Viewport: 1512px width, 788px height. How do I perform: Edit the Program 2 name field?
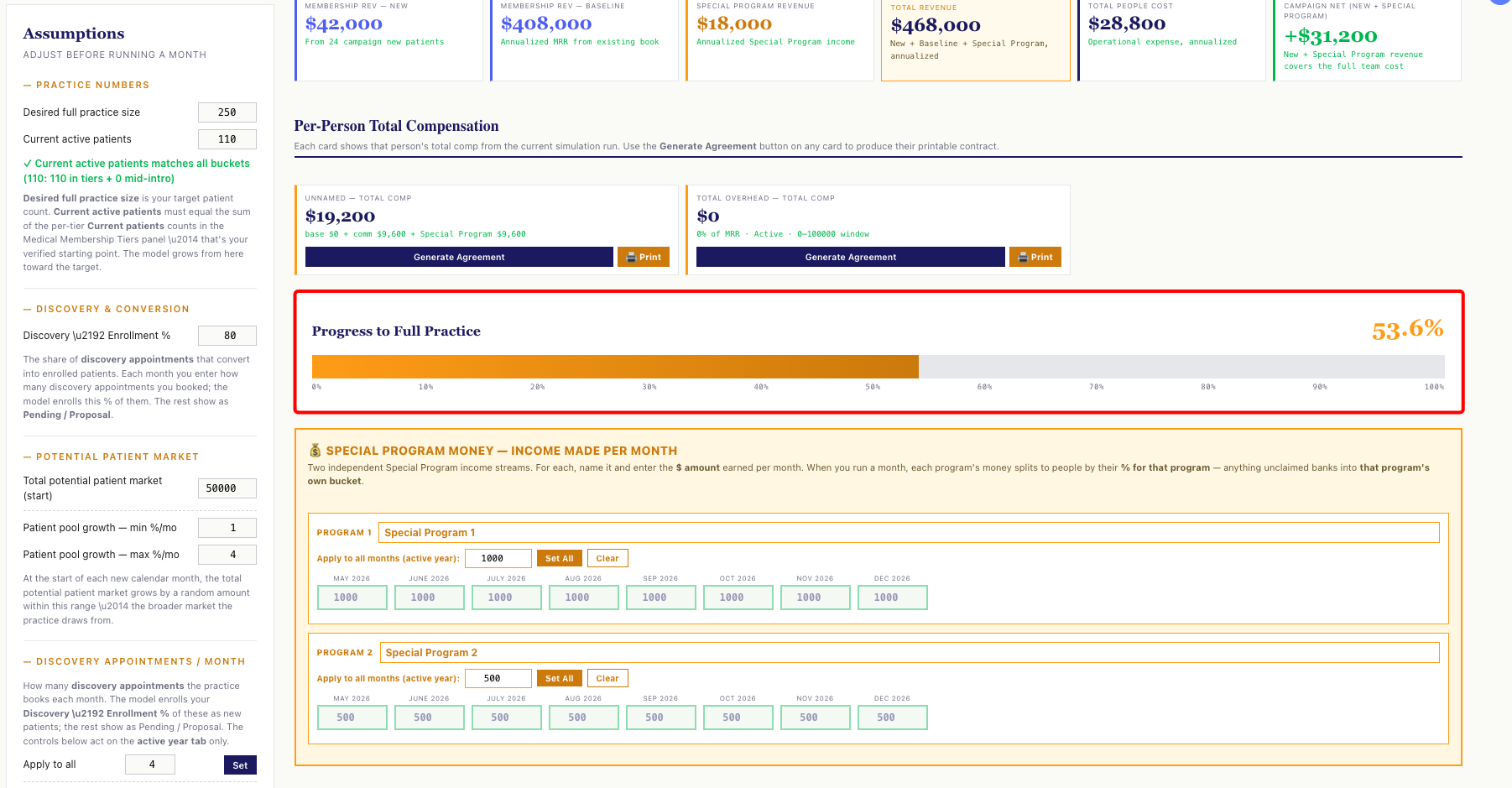[x=910, y=652]
